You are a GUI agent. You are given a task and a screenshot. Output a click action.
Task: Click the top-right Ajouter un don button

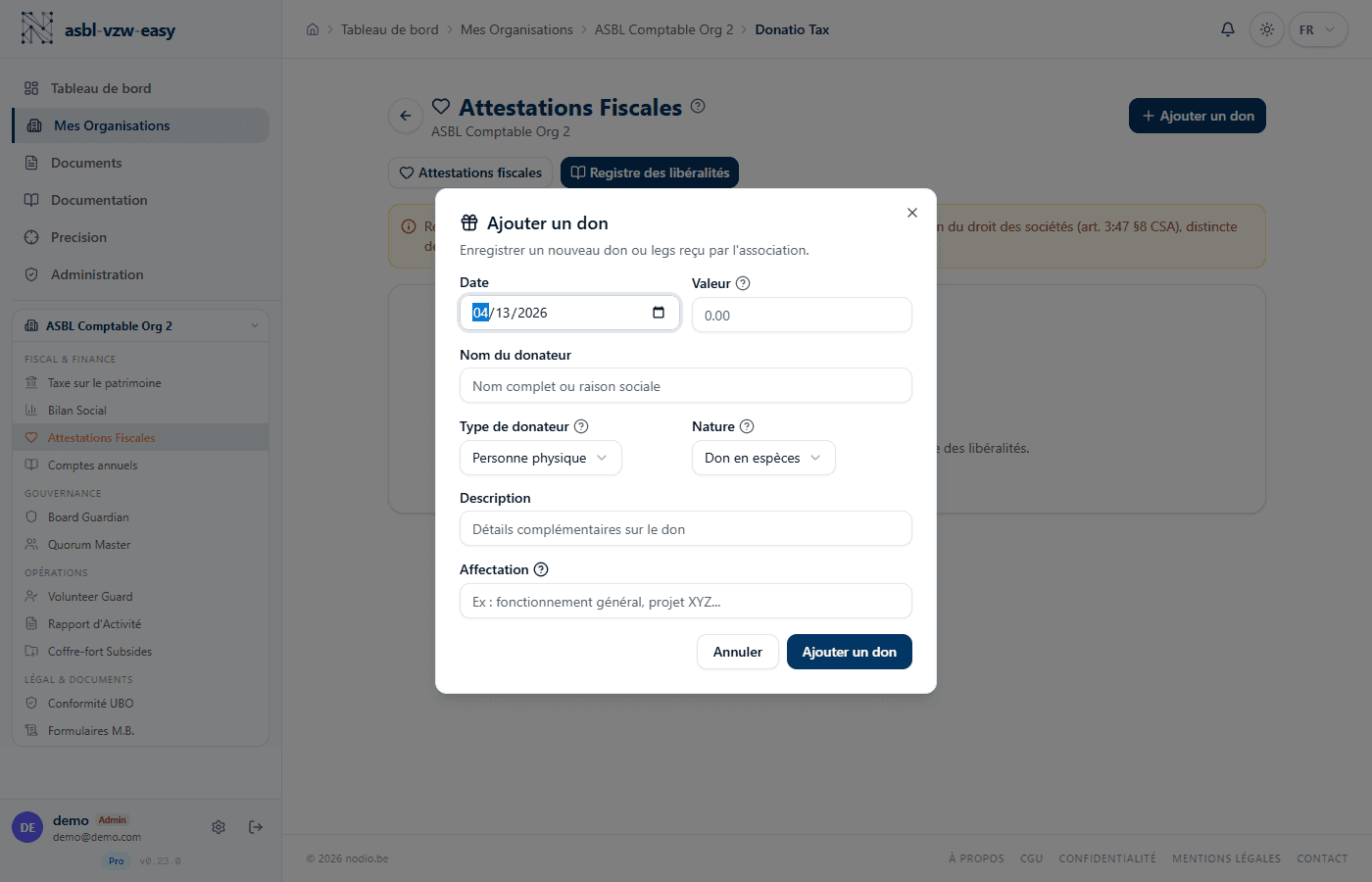(x=1198, y=116)
